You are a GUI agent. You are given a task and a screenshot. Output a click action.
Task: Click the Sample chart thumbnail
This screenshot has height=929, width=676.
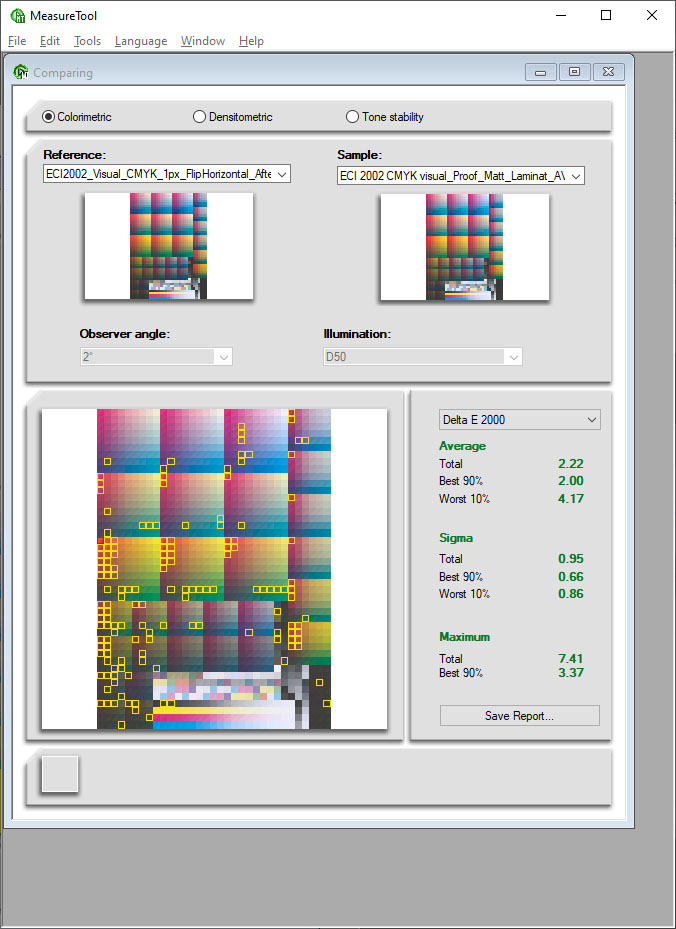pos(464,247)
